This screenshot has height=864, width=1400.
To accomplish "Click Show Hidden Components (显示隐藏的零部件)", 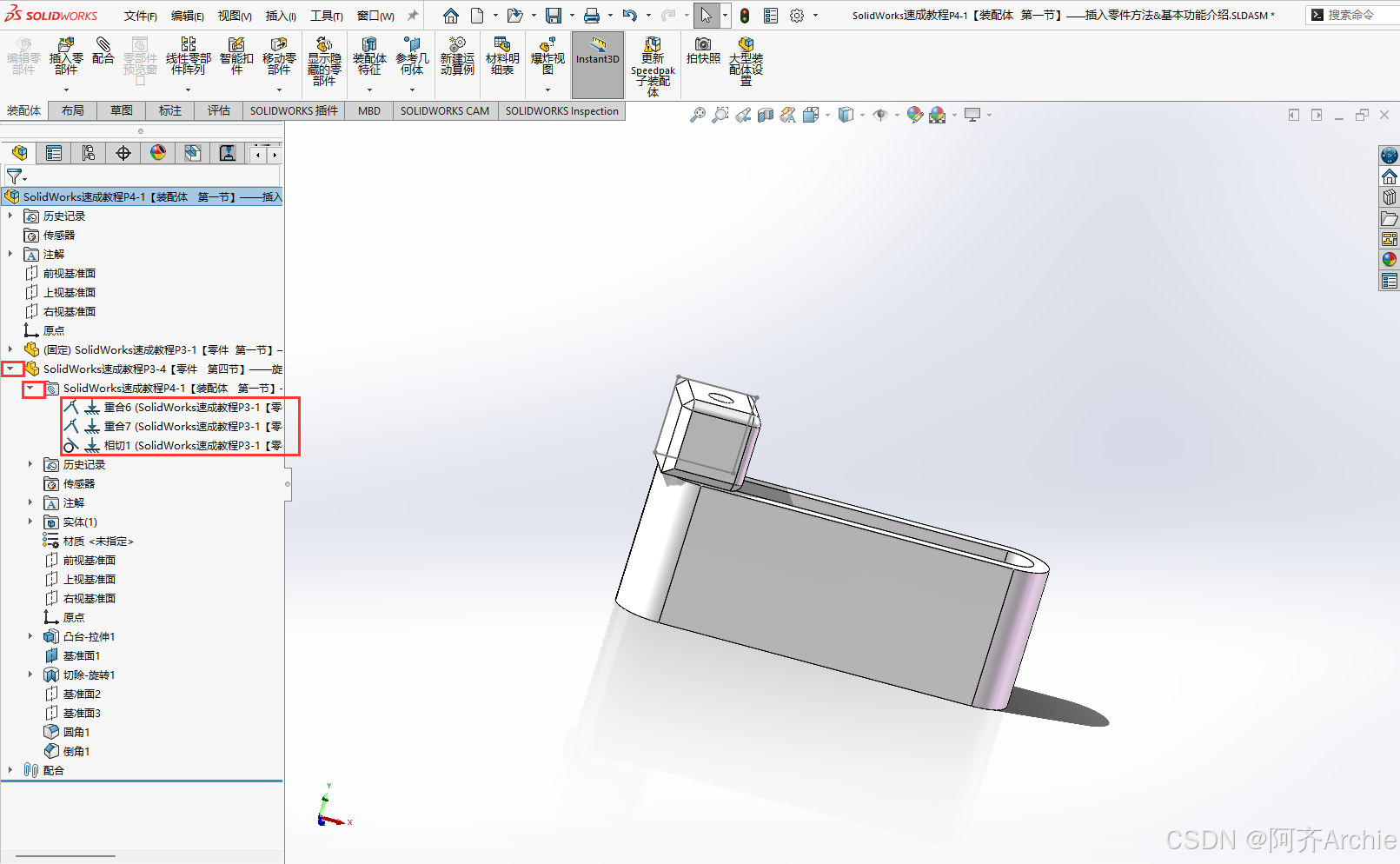I will coord(324,61).
